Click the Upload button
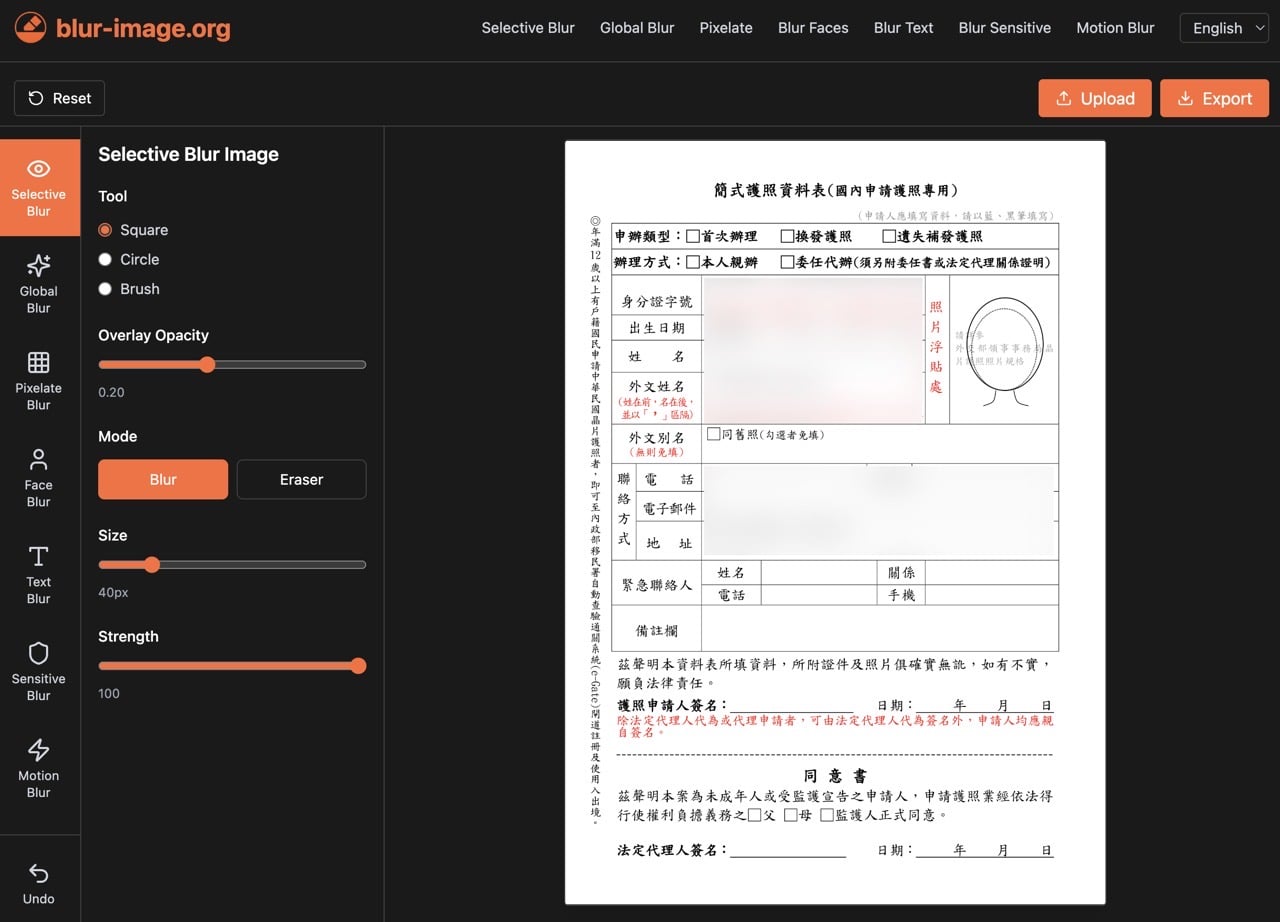This screenshot has height=922, width=1280. (1095, 98)
